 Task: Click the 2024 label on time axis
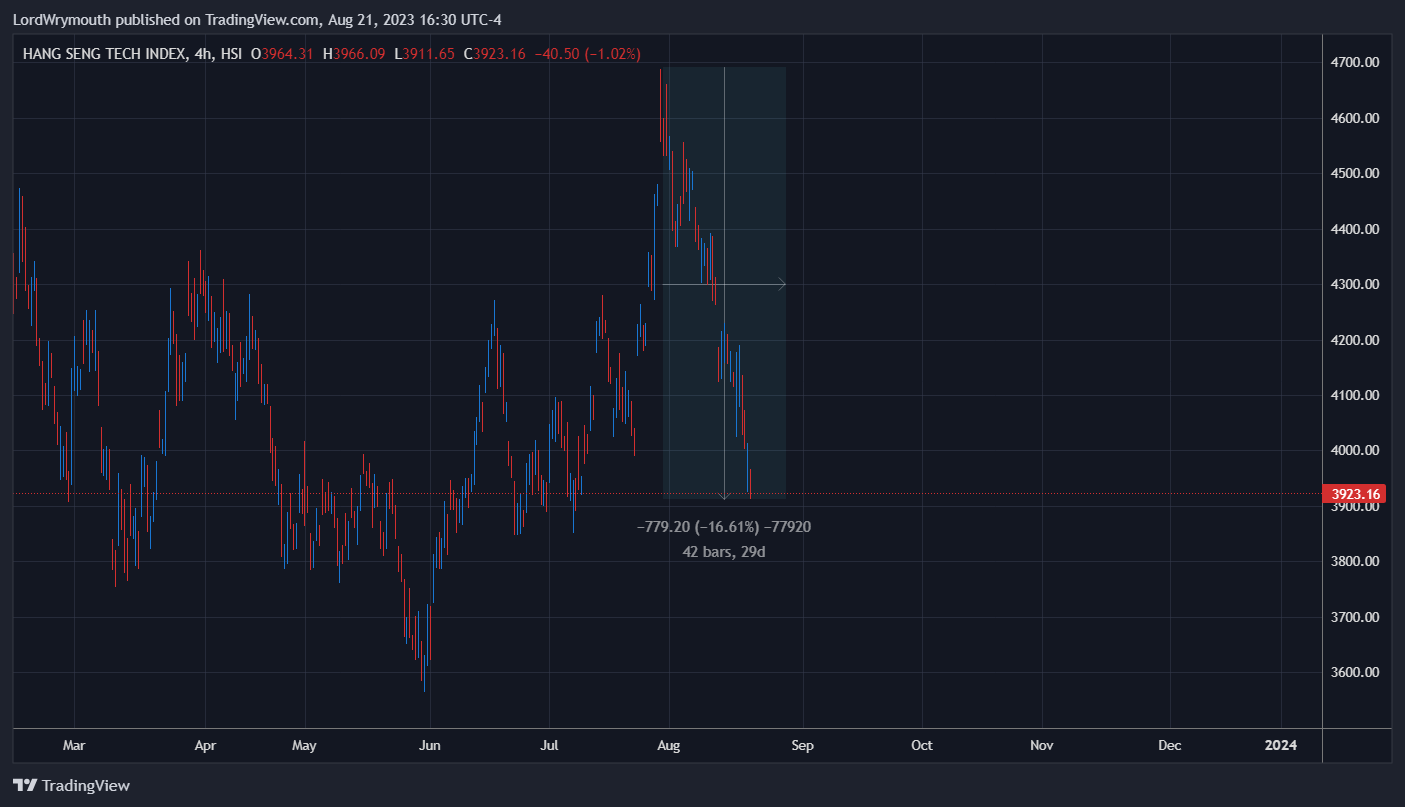[x=1281, y=746]
